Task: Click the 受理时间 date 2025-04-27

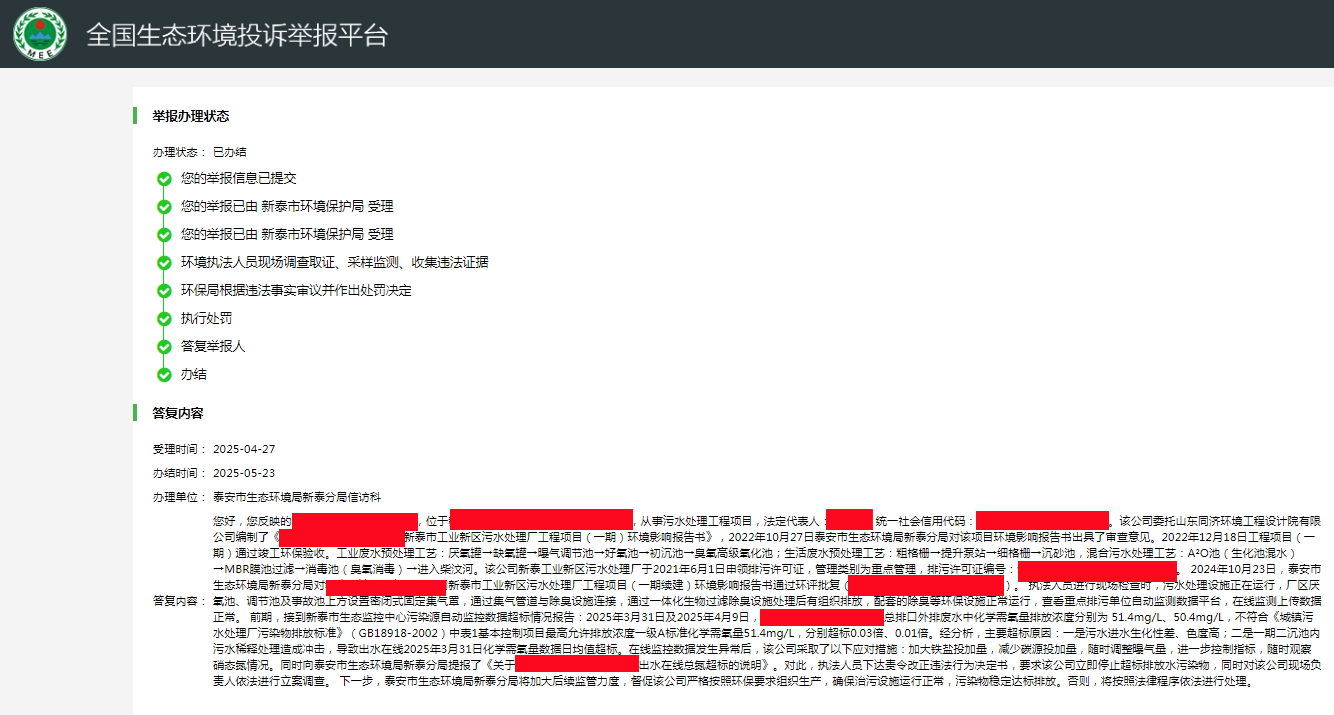Action: click(243, 449)
